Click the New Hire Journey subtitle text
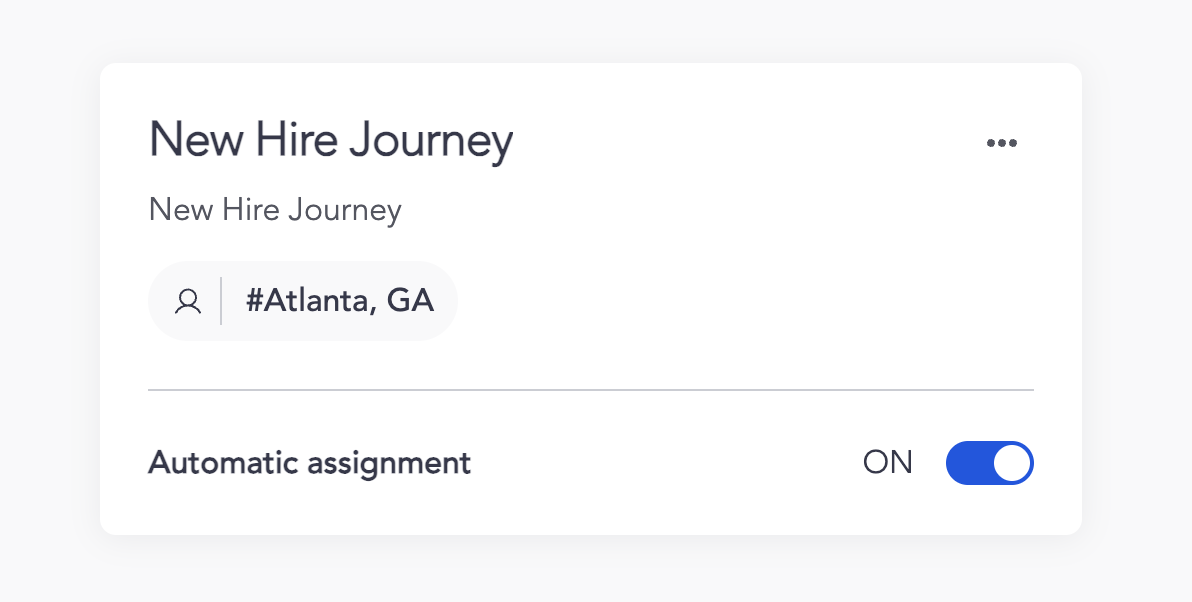 (275, 210)
